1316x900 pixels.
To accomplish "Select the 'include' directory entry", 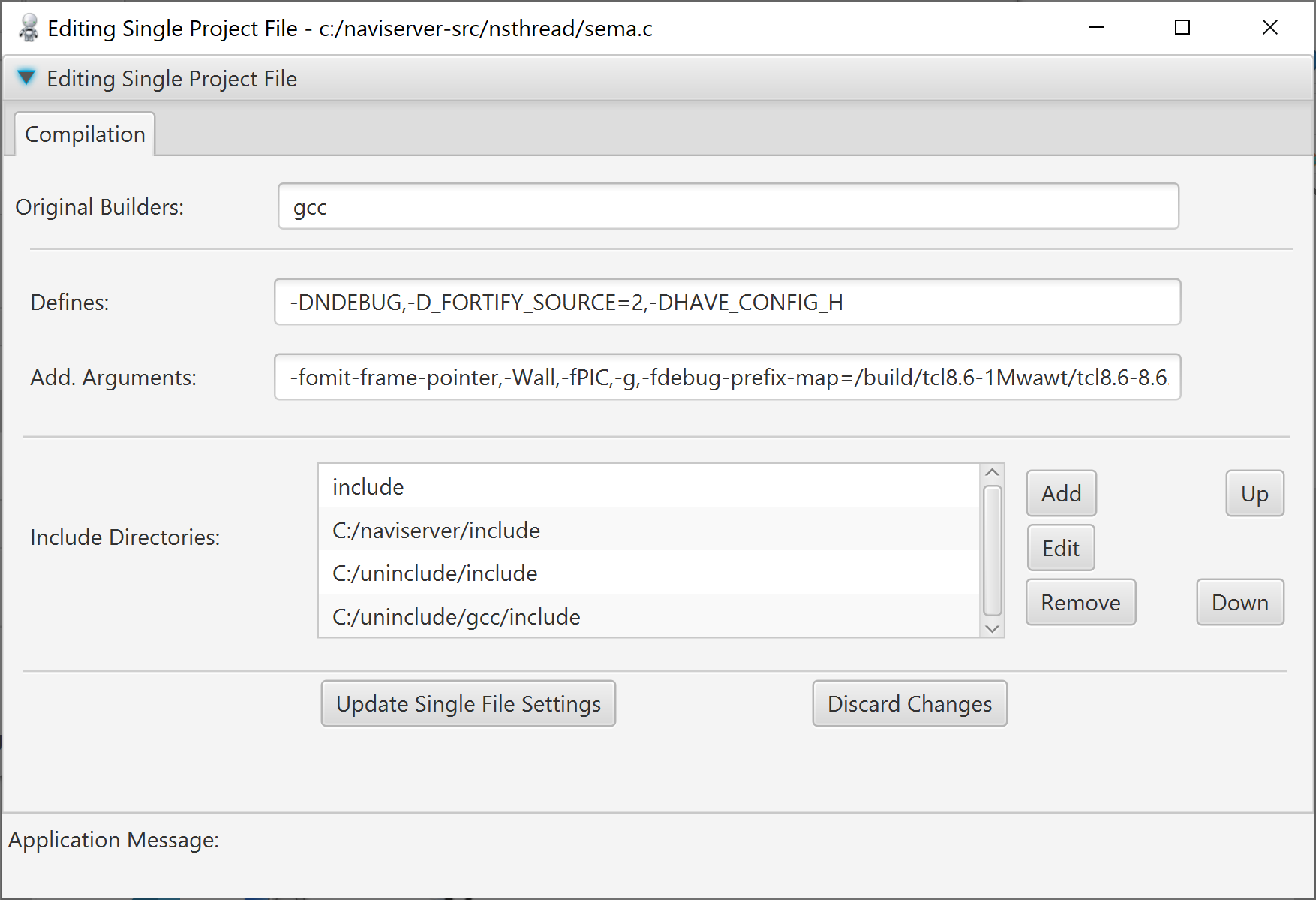I will 649,486.
